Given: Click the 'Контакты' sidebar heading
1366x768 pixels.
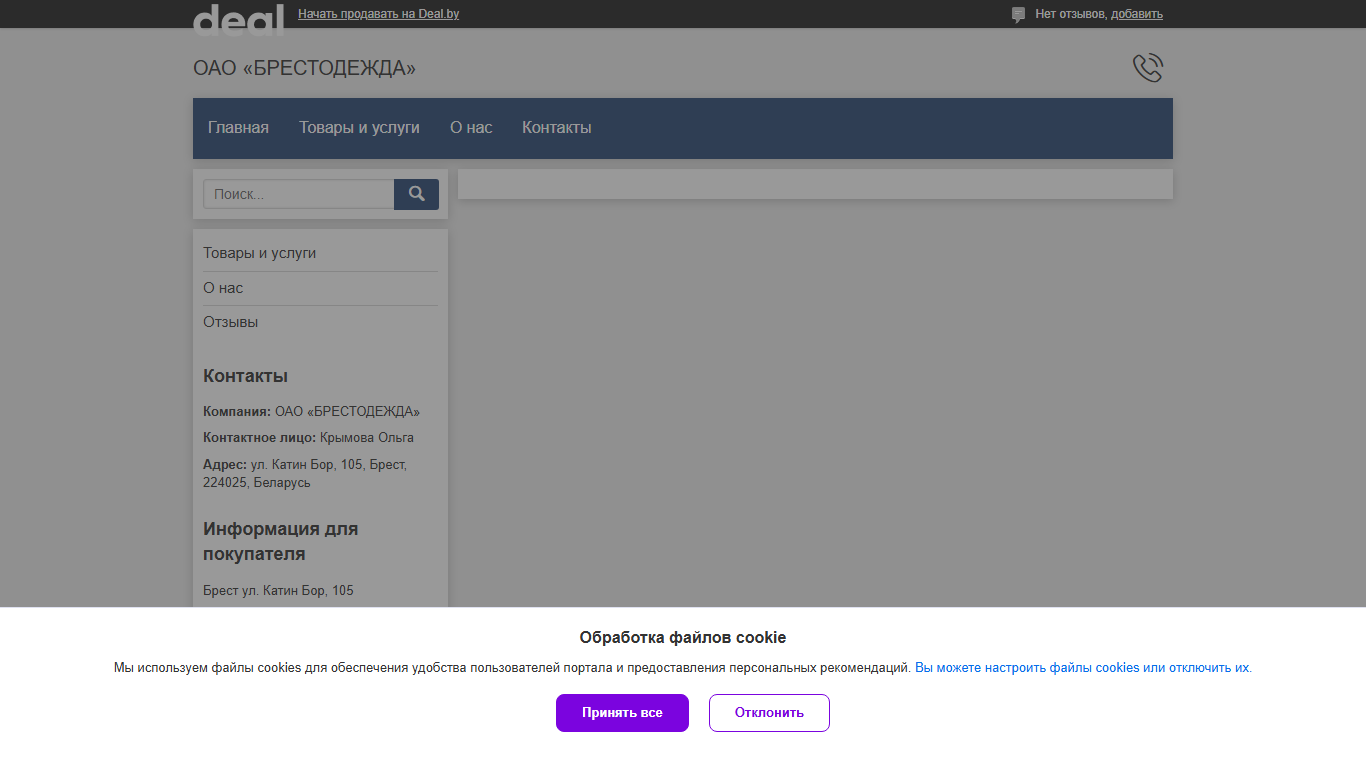Looking at the screenshot, I should point(245,376).
